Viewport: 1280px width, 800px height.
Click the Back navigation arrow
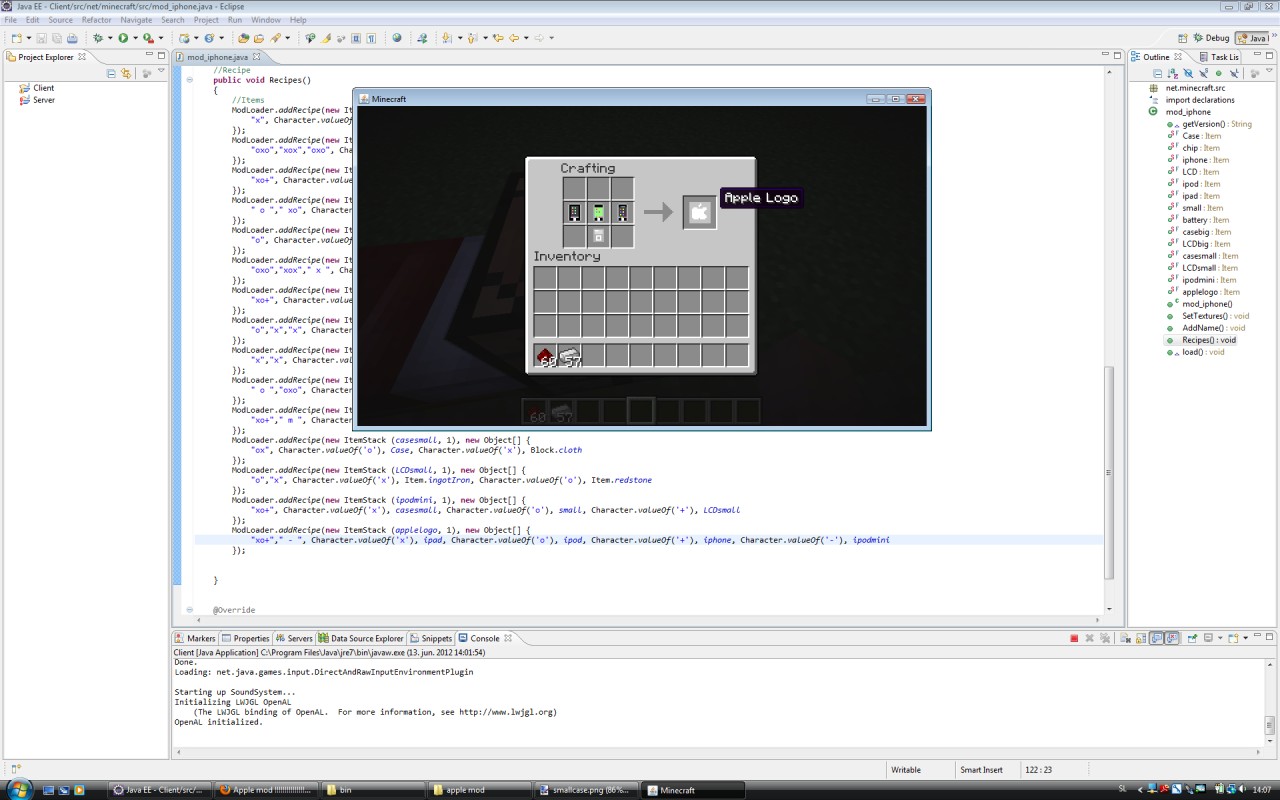(513, 38)
